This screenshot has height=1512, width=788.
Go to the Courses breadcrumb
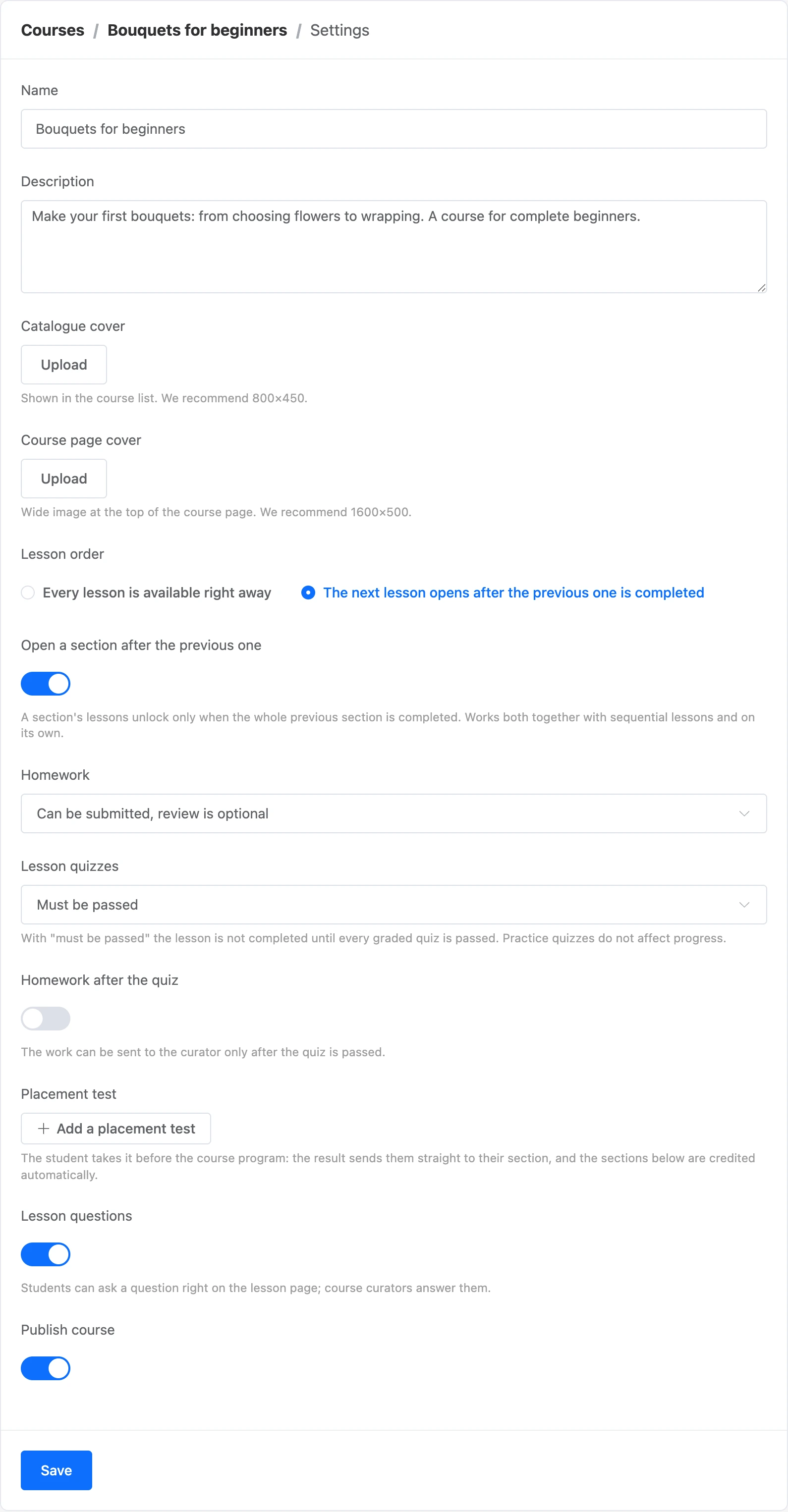(x=53, y=30)
